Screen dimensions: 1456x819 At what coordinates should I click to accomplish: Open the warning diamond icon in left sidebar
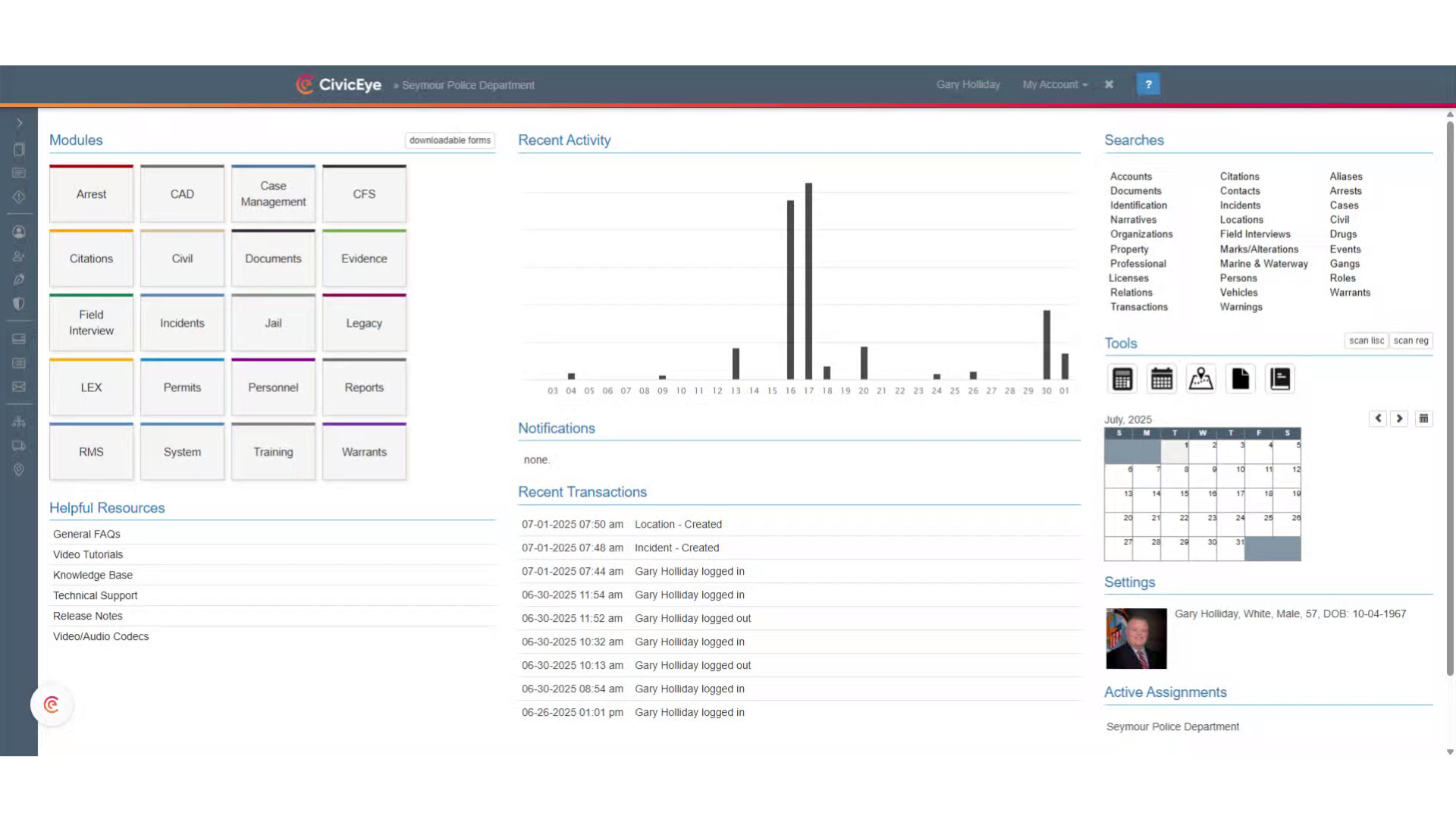[19, 197]
